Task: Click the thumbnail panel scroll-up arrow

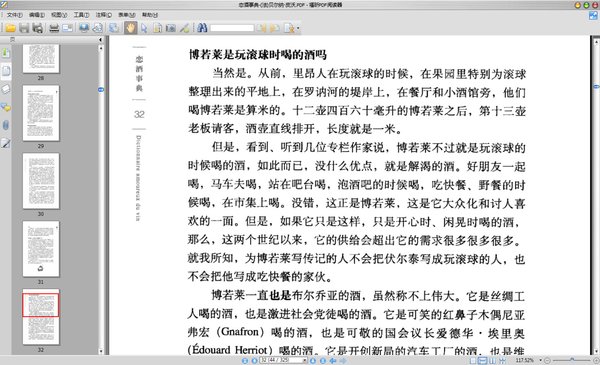Action: click(101, 48)
